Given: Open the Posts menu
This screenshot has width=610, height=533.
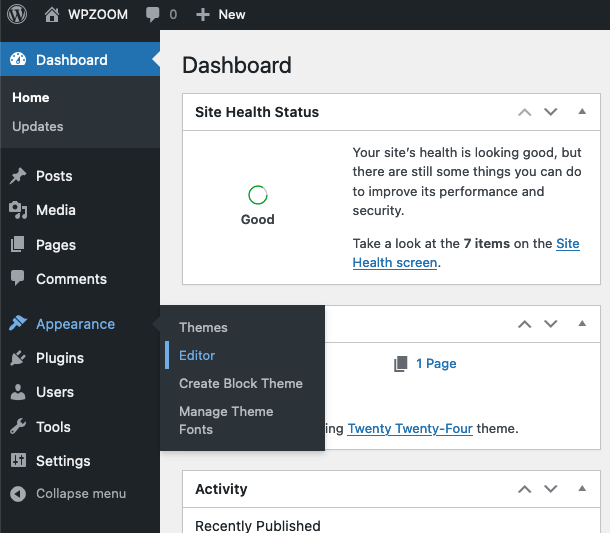Looking at the screenshot, I should pyautogui.click(x=54, y=176).
